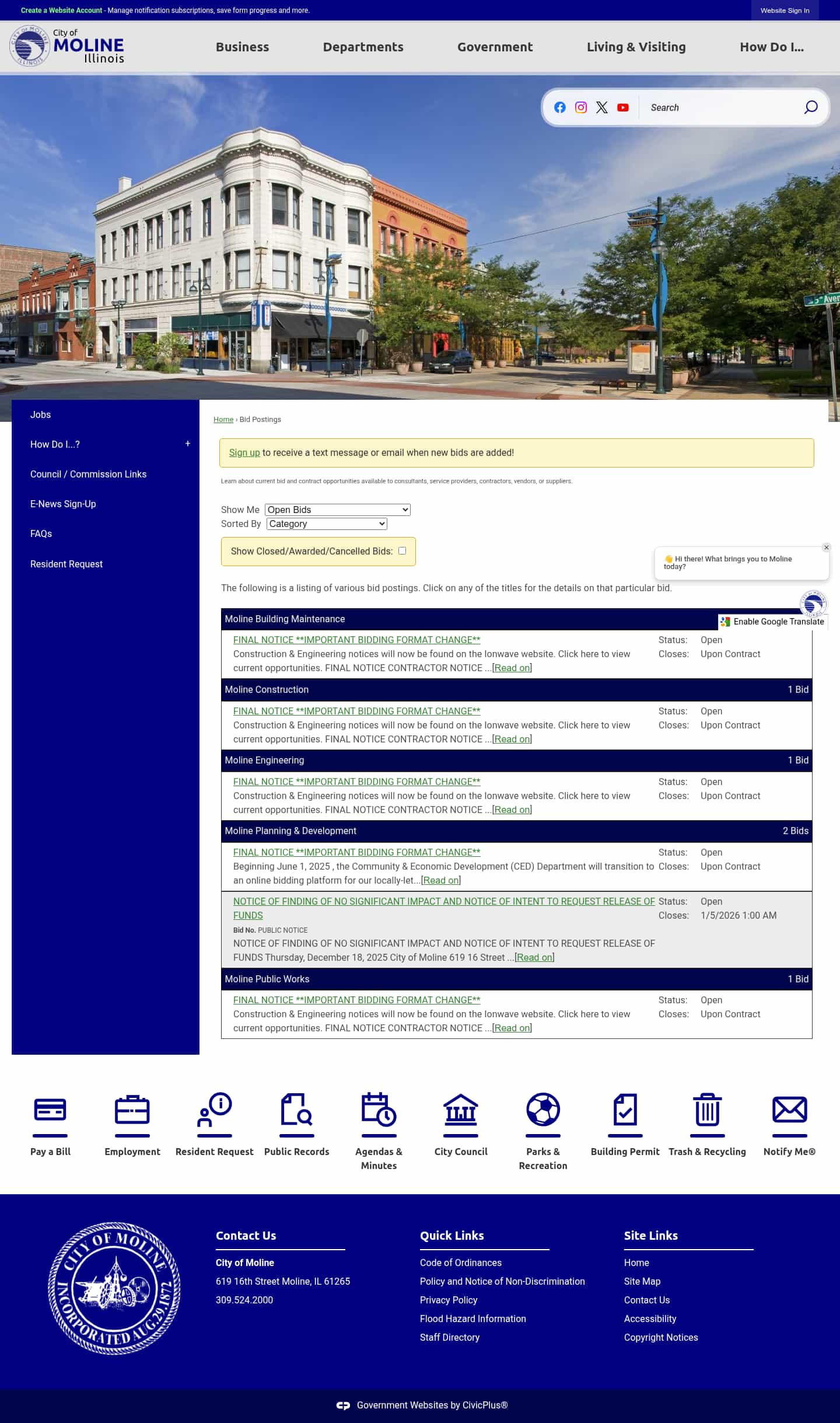Select FAQs in the sidebar
Screen dimensions: 840x1423
click(x=41, y=533)
